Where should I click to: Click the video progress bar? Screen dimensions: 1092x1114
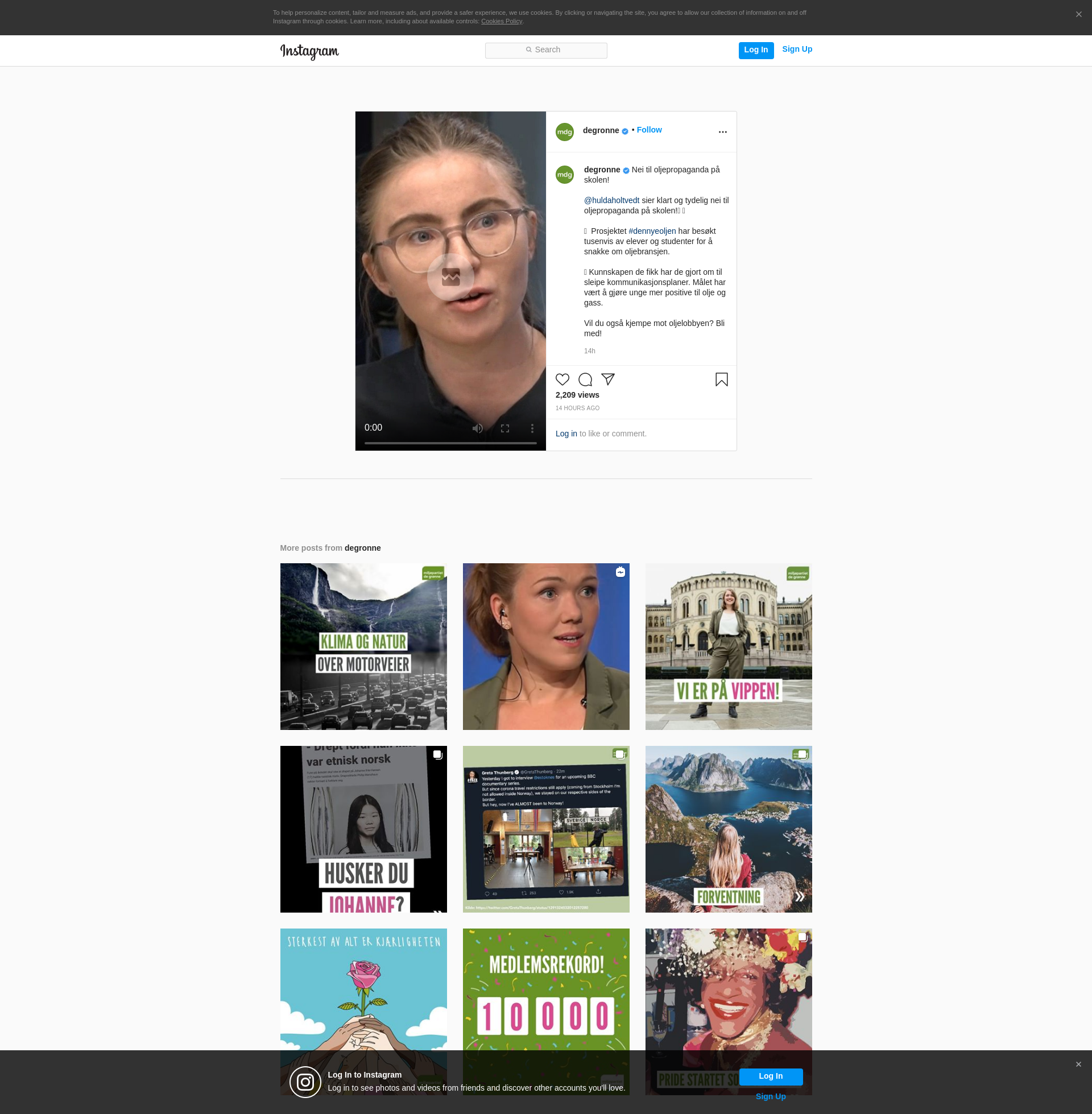coord(450,443)
